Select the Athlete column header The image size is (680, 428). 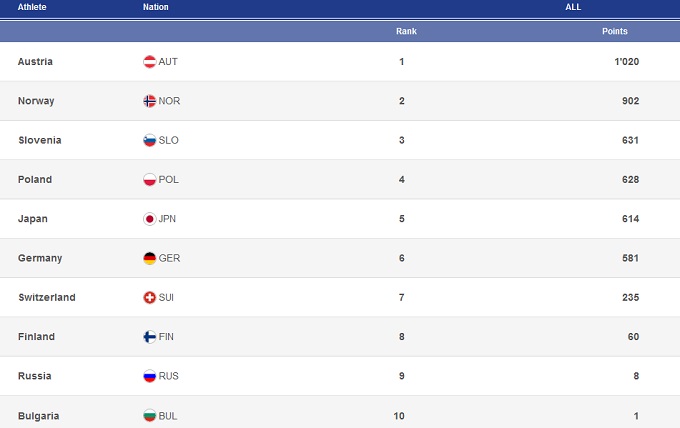32,7
